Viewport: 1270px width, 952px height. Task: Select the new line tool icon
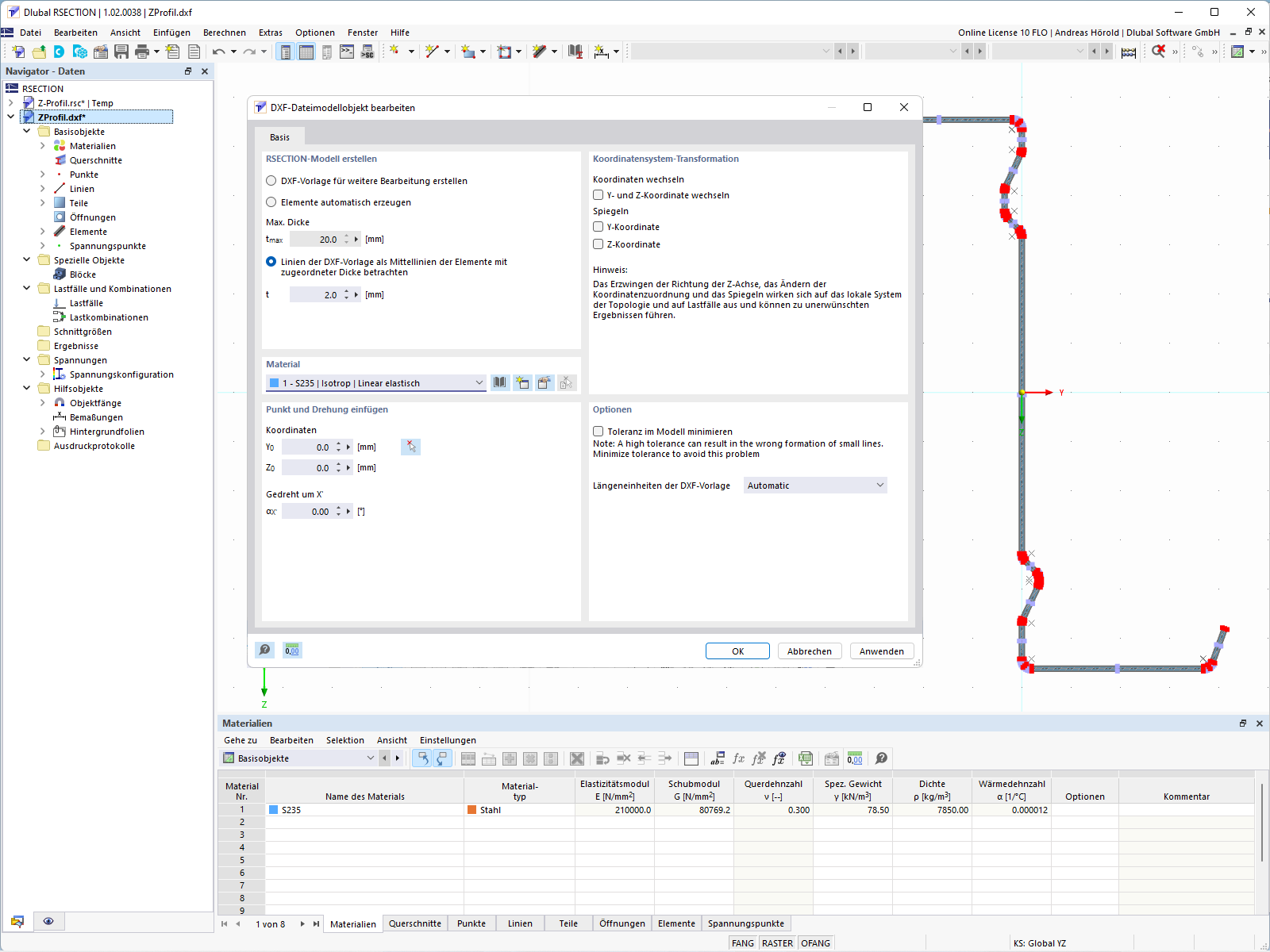coord(432,52)
